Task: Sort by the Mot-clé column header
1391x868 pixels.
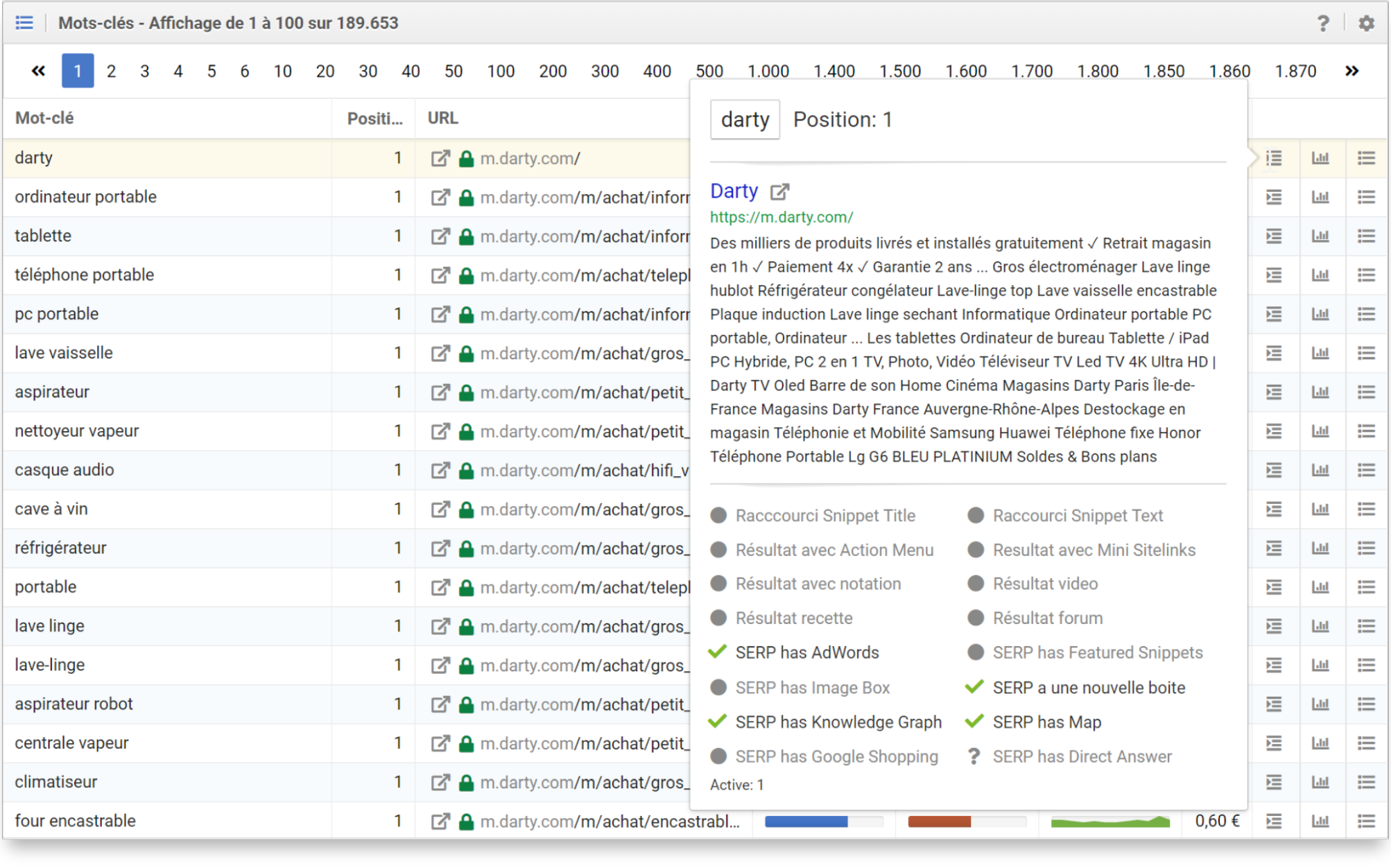Action: (x=44, y=118)
